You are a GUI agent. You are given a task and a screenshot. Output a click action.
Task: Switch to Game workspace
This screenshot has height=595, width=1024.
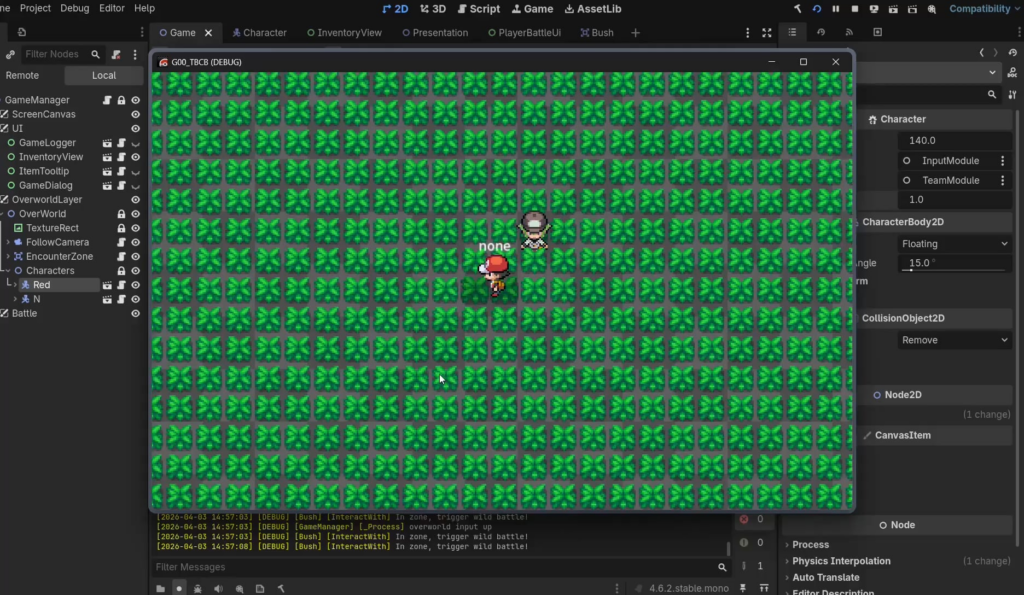click(532, 8)
